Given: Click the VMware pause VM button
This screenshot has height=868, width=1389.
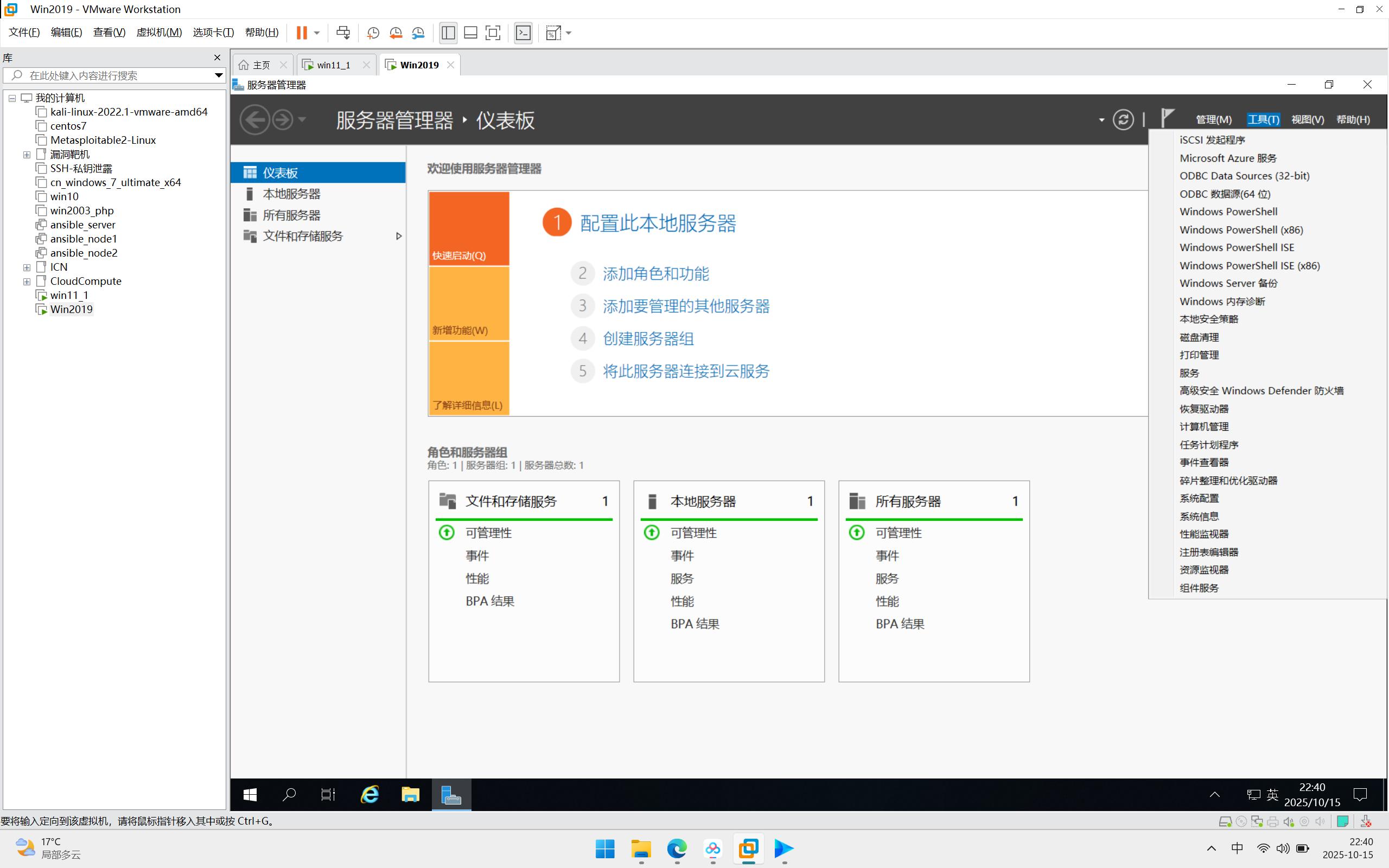Looking at the screenshot, I should pos(301,33).
